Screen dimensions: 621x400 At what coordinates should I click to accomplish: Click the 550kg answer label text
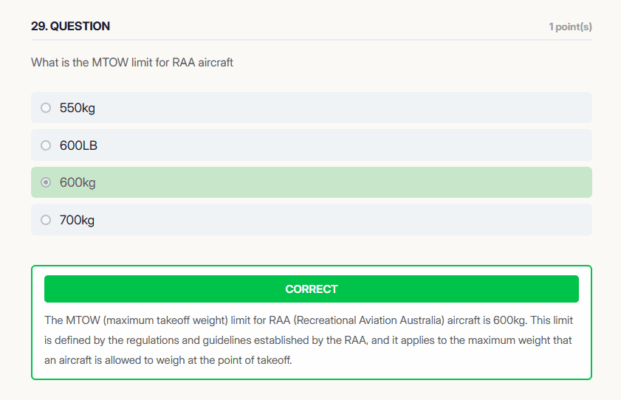click(x=77, y=108)
